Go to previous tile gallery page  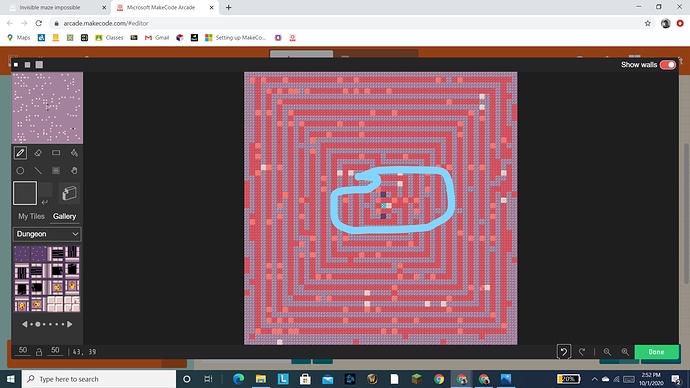25,324
